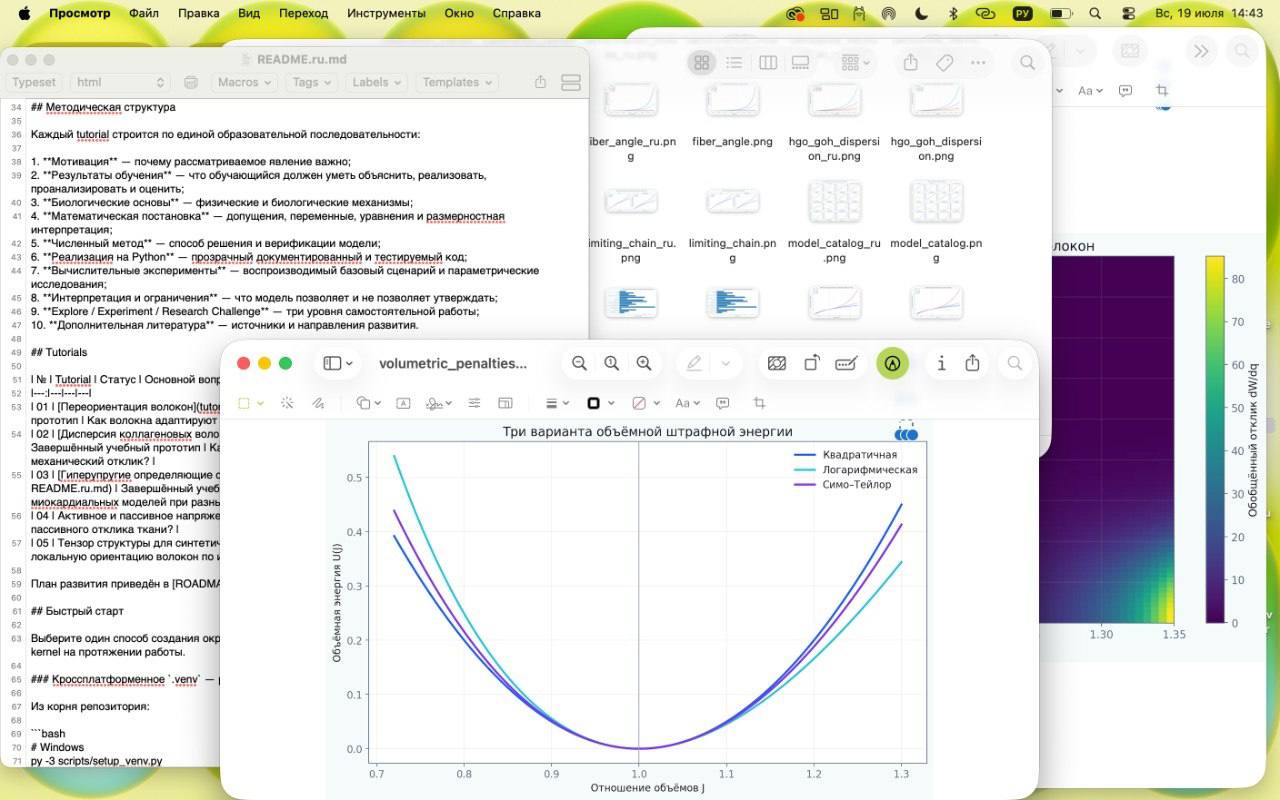This screenshot has height=800, width=1280.
Task: Click the remove background tool icon
Action: coord(777,364)
